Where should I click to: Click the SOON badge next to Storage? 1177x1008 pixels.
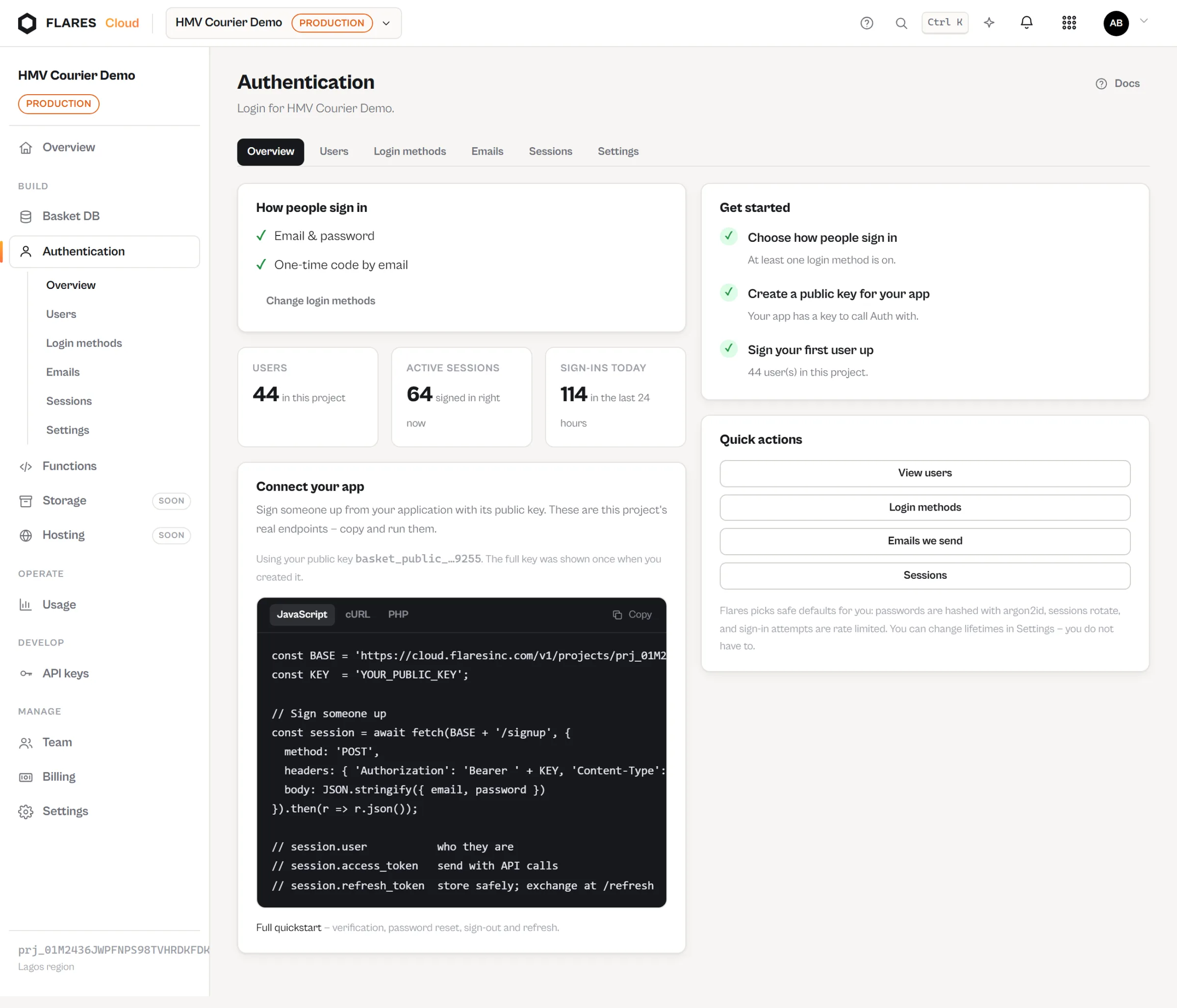pos(172,501)
